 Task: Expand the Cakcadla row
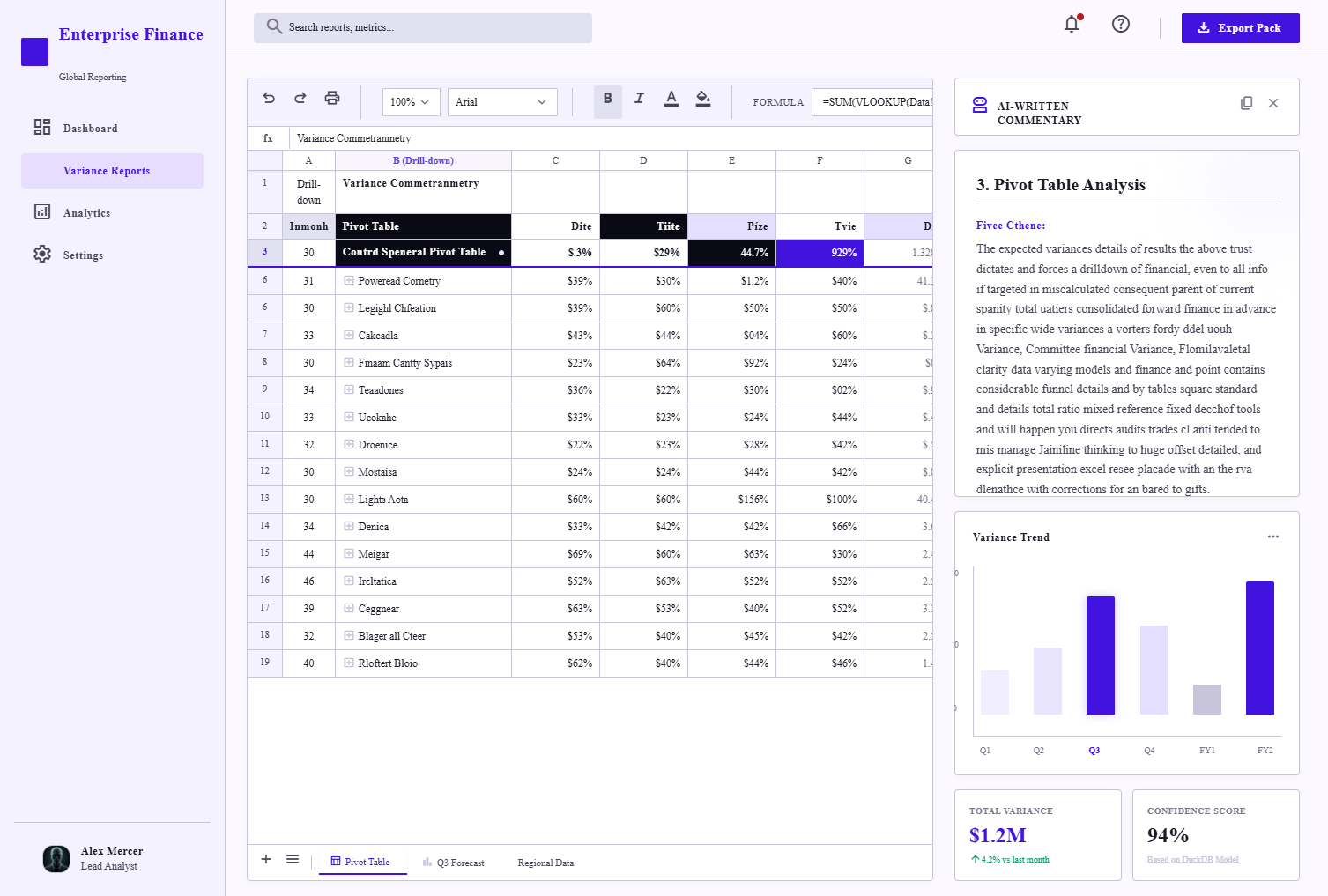click(x=349, y=336)
